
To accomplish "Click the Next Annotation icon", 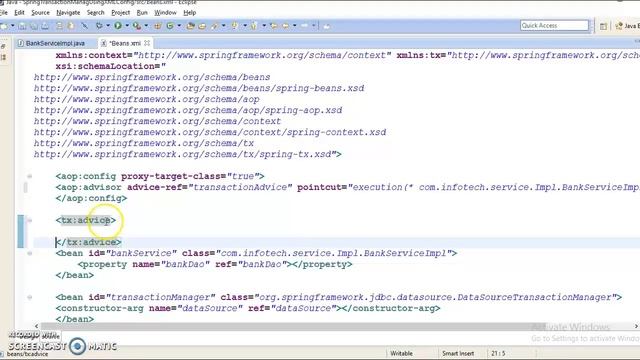I will tap(234, 26).
